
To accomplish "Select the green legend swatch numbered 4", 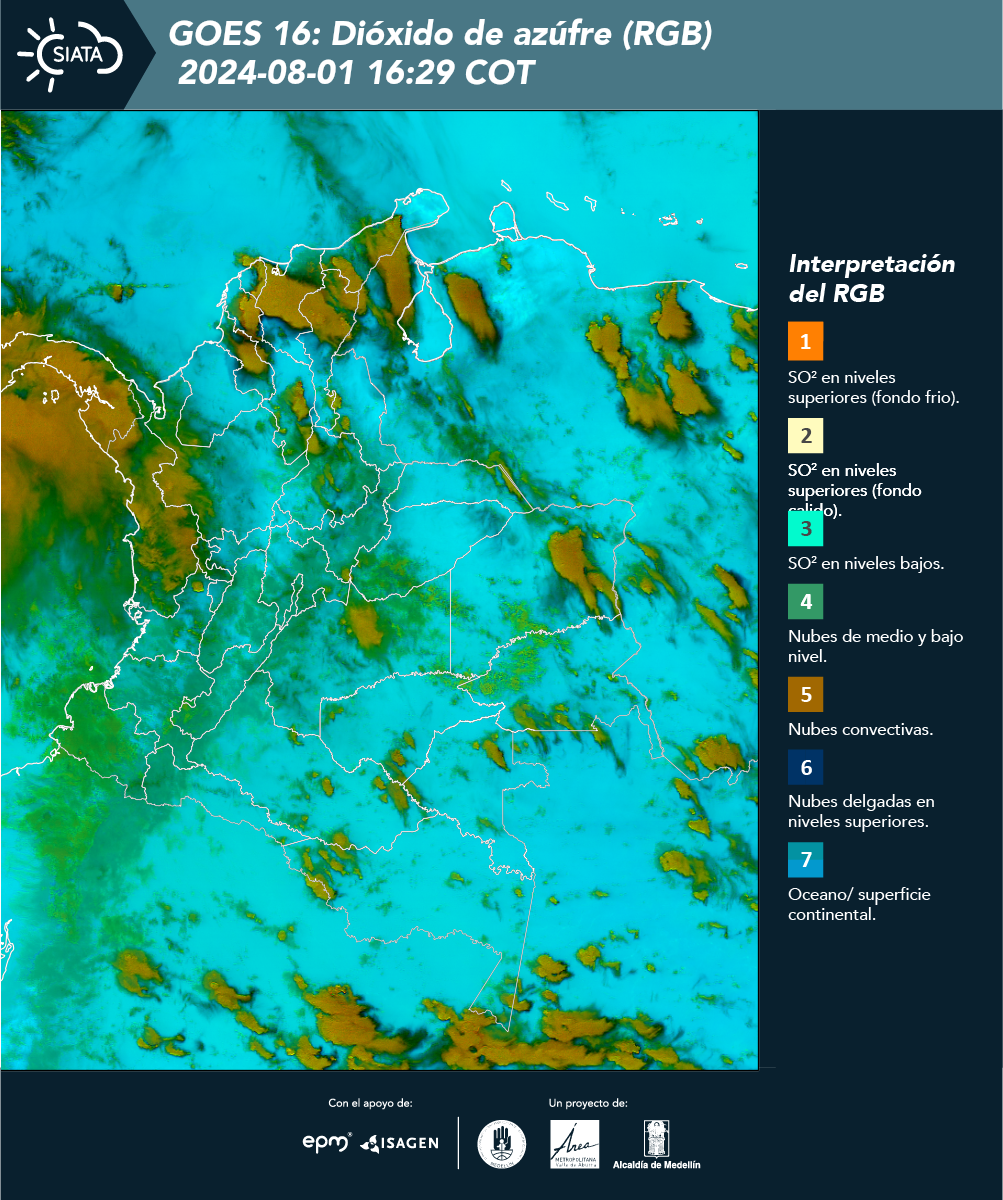I will [805, 603].
